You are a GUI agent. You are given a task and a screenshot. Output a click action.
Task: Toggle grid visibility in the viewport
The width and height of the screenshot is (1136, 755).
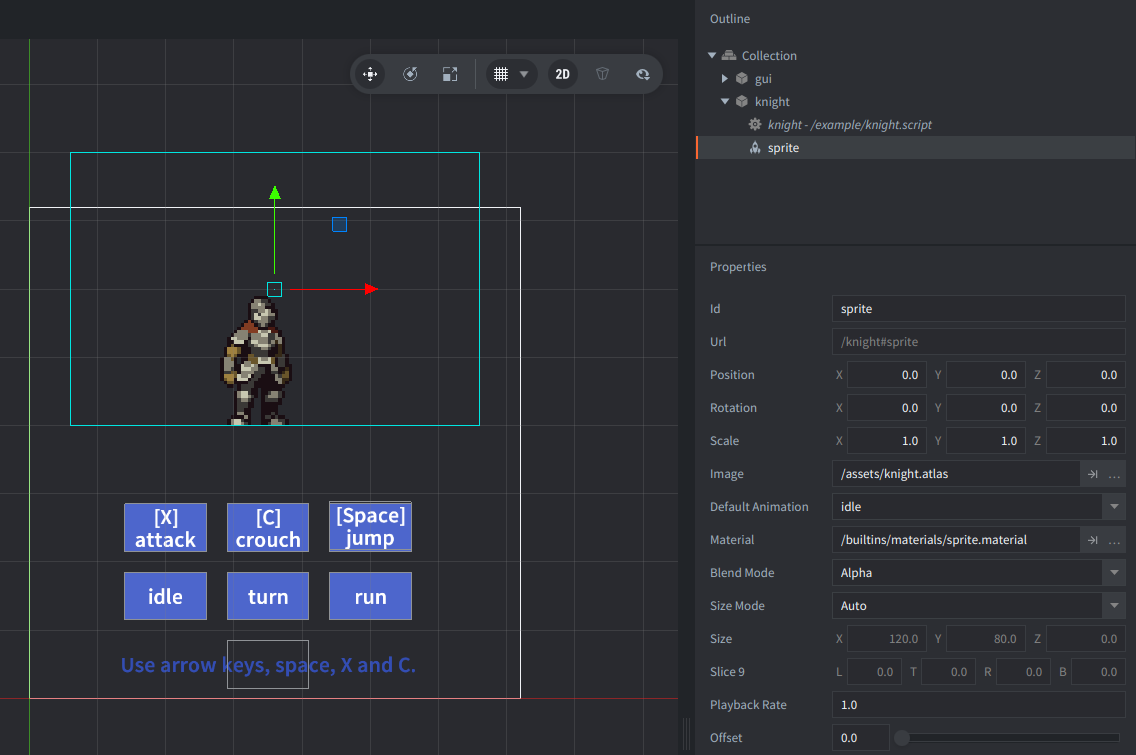[501, 74]
